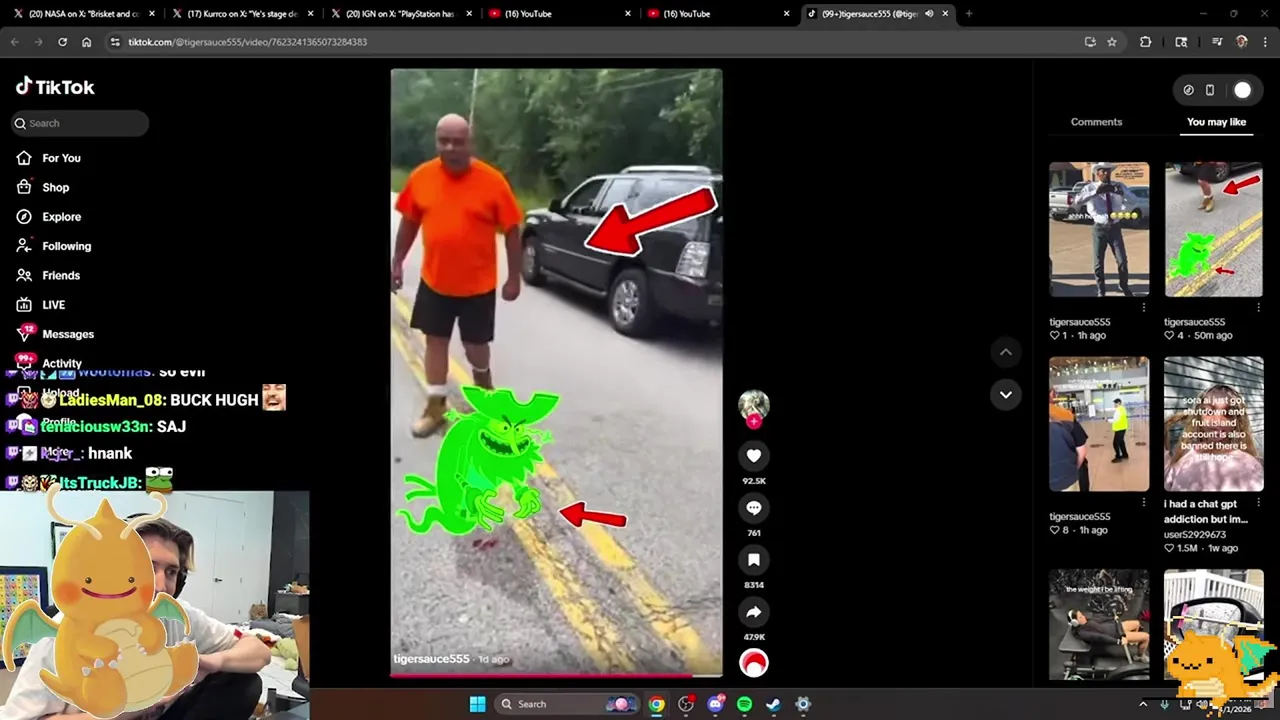
Task: Close the IGN on X tab
Action: point(469,14)
